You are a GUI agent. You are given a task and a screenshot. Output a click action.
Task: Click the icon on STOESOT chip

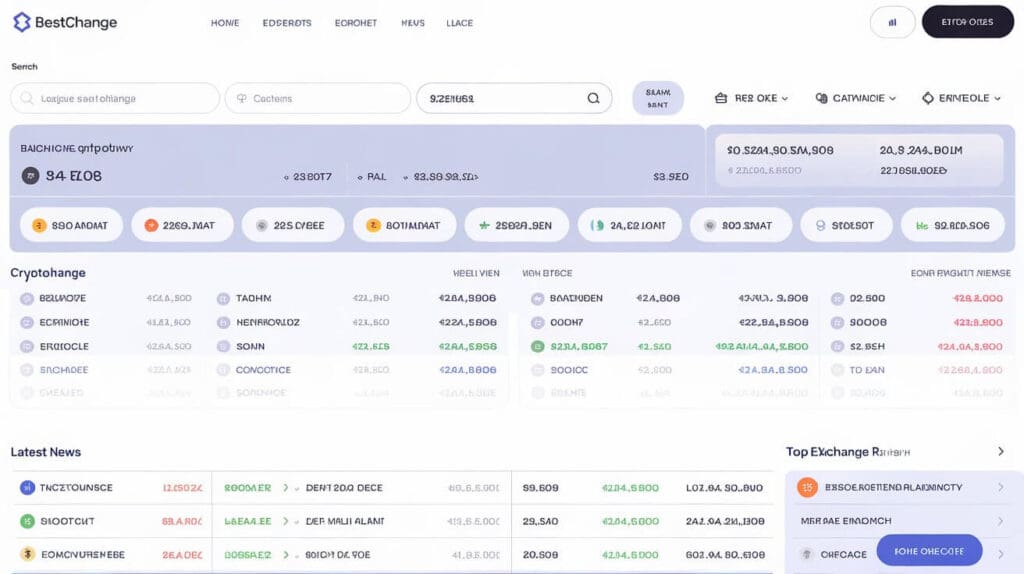coord(821,225)
